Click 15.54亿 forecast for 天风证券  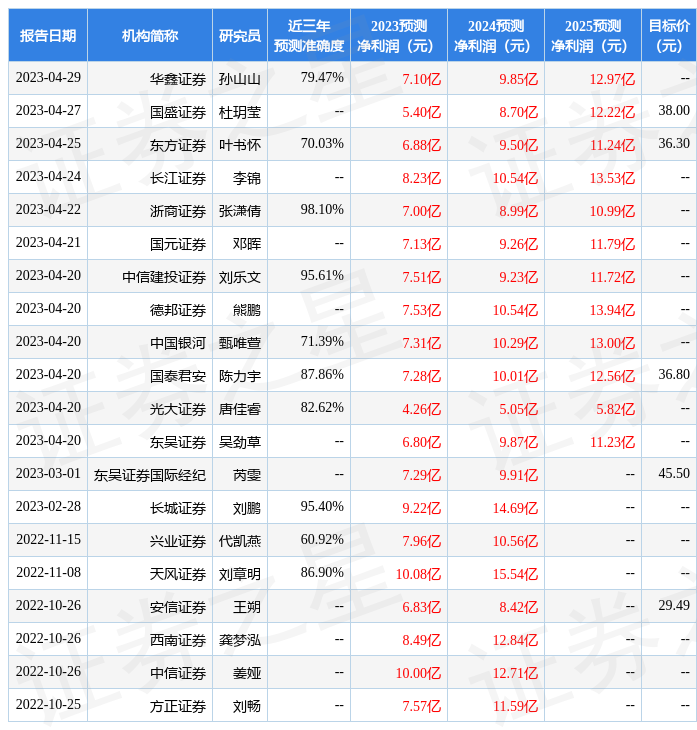pyautogui.click(x=515, y=575)
